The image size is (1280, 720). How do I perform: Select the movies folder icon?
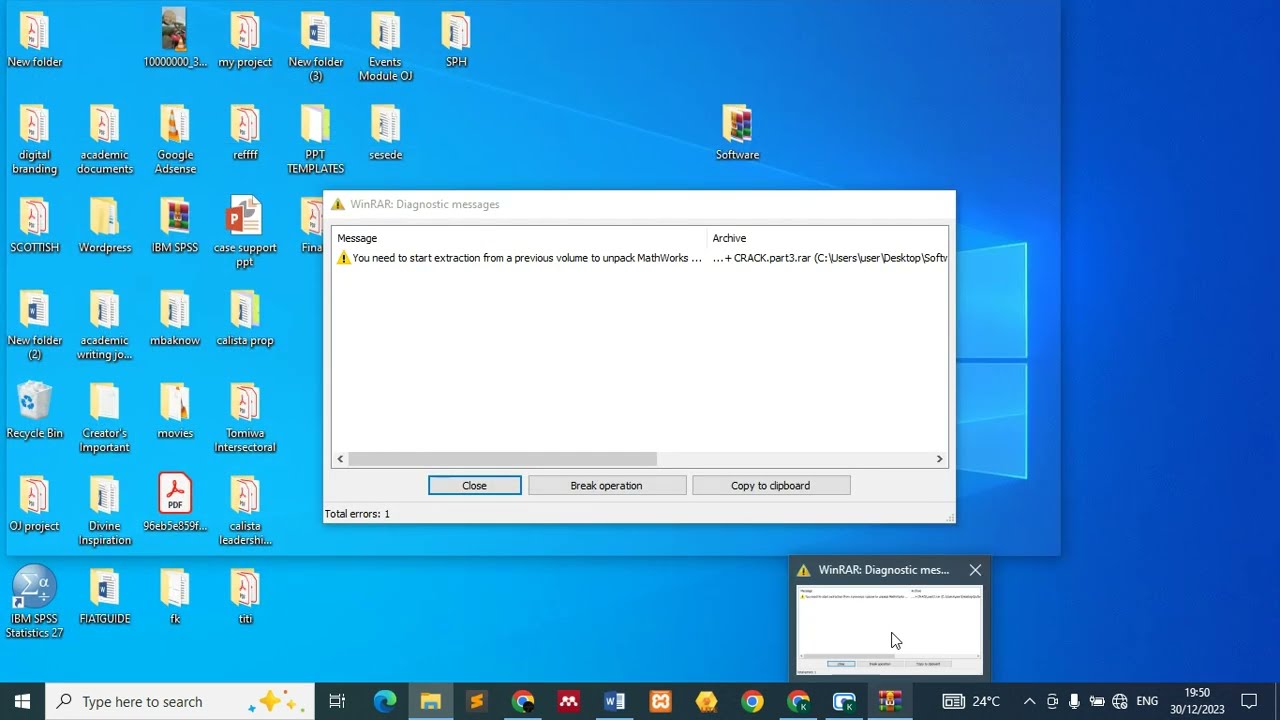point(175,411)
